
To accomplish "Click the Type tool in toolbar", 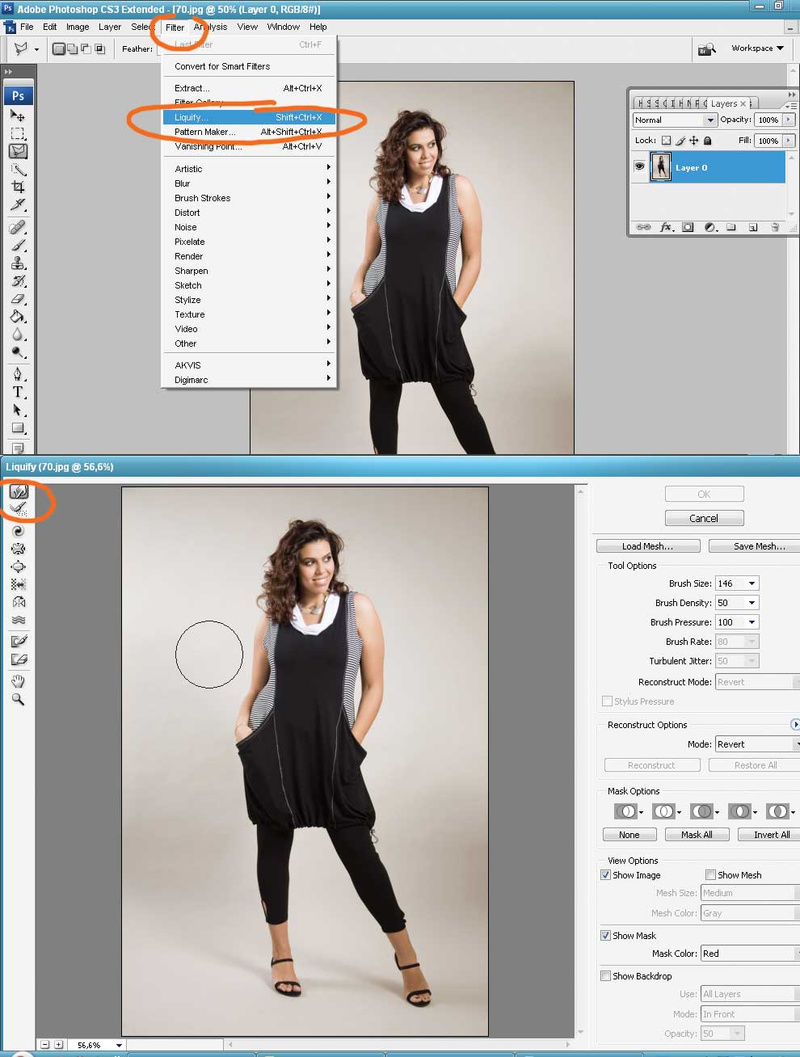I will click(x=18, y=392).
